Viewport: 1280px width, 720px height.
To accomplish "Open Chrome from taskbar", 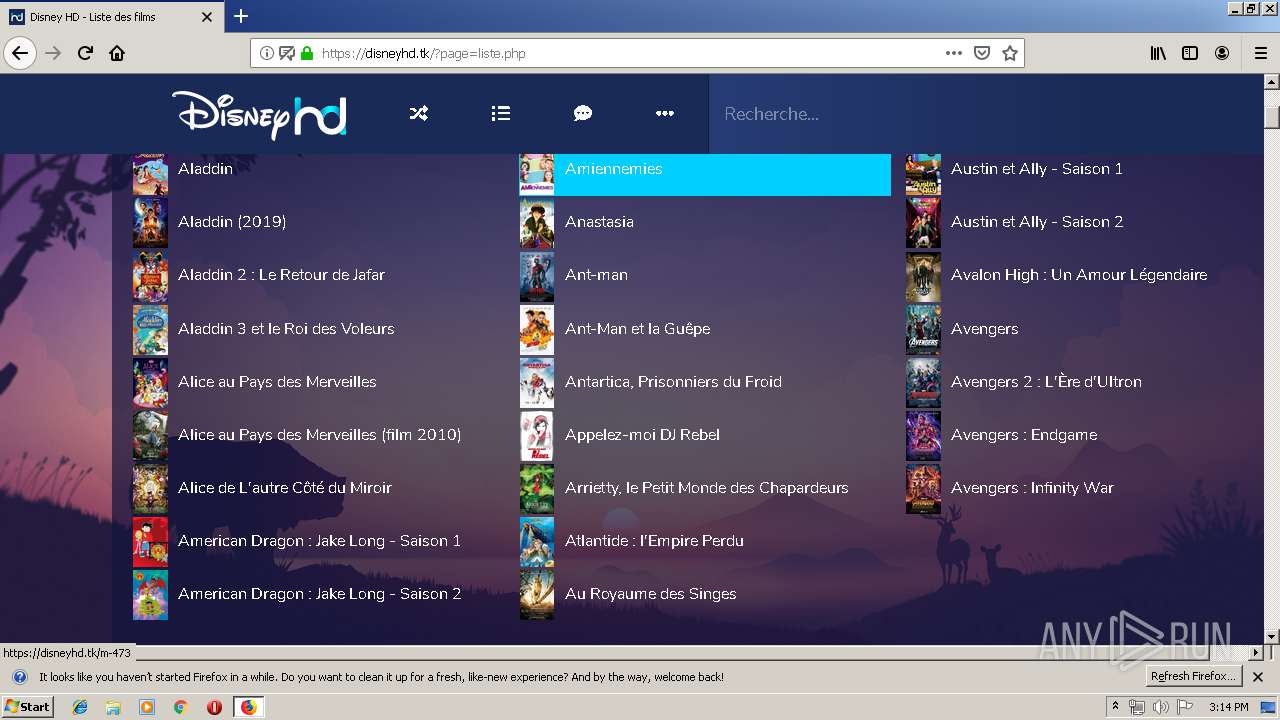I will [180, 707].
